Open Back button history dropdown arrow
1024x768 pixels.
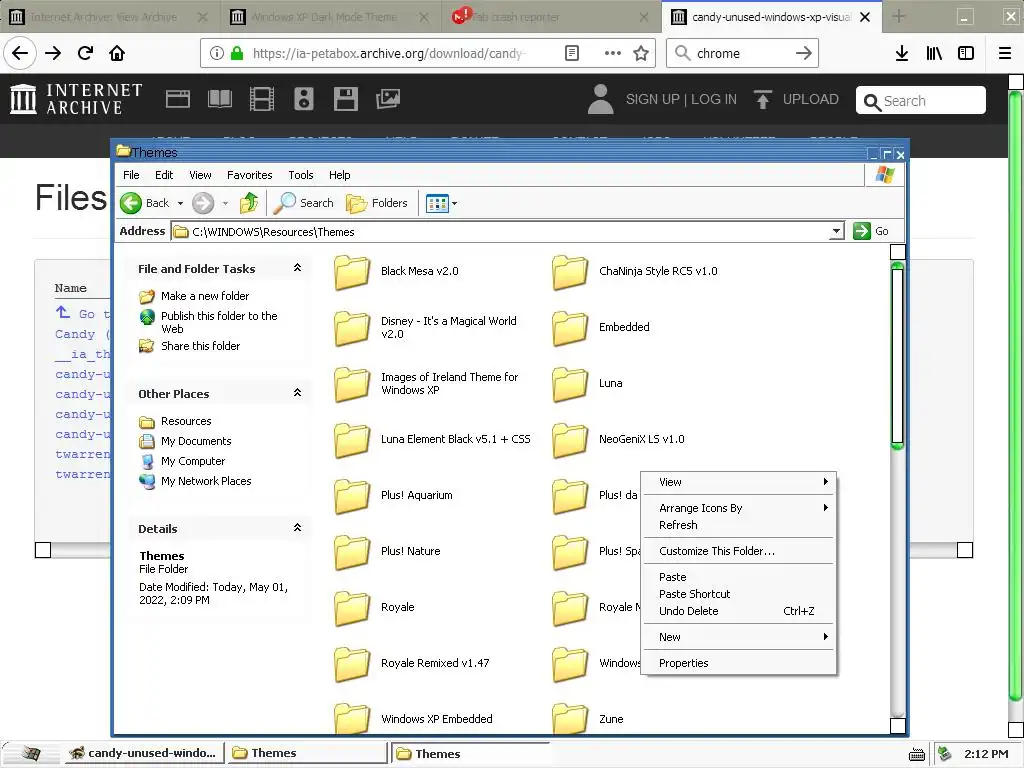(x=180, y=203)
